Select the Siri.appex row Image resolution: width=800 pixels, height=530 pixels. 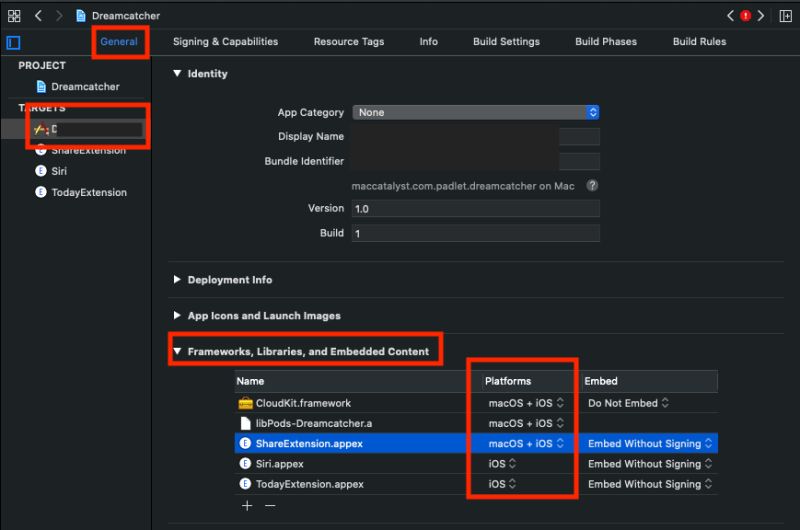pos(476,464)
